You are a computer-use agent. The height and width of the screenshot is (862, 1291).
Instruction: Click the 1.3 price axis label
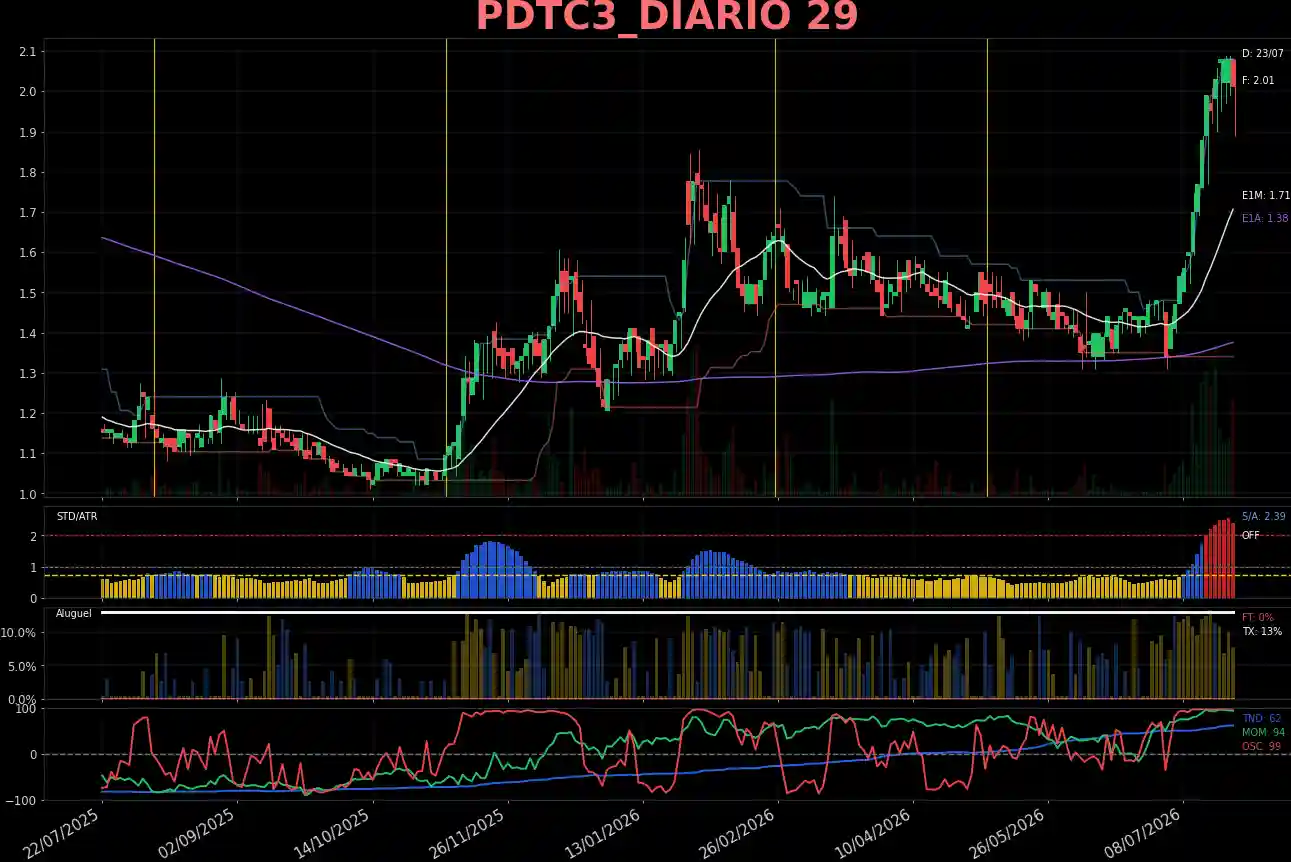pyautogui.click(x=27, y=374)
